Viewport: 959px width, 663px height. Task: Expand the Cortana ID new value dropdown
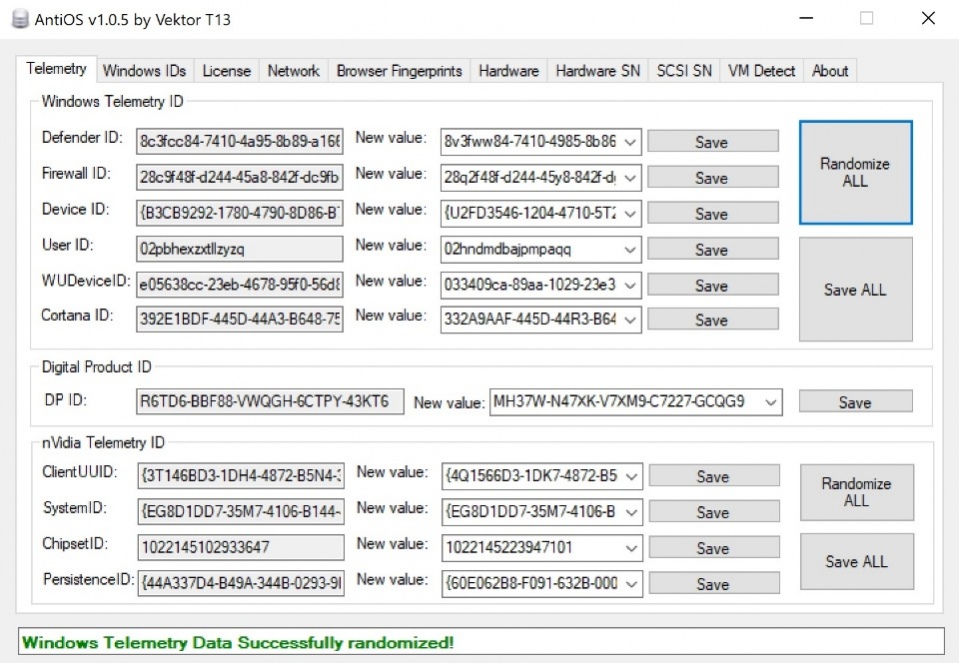(x=632, y=320)
